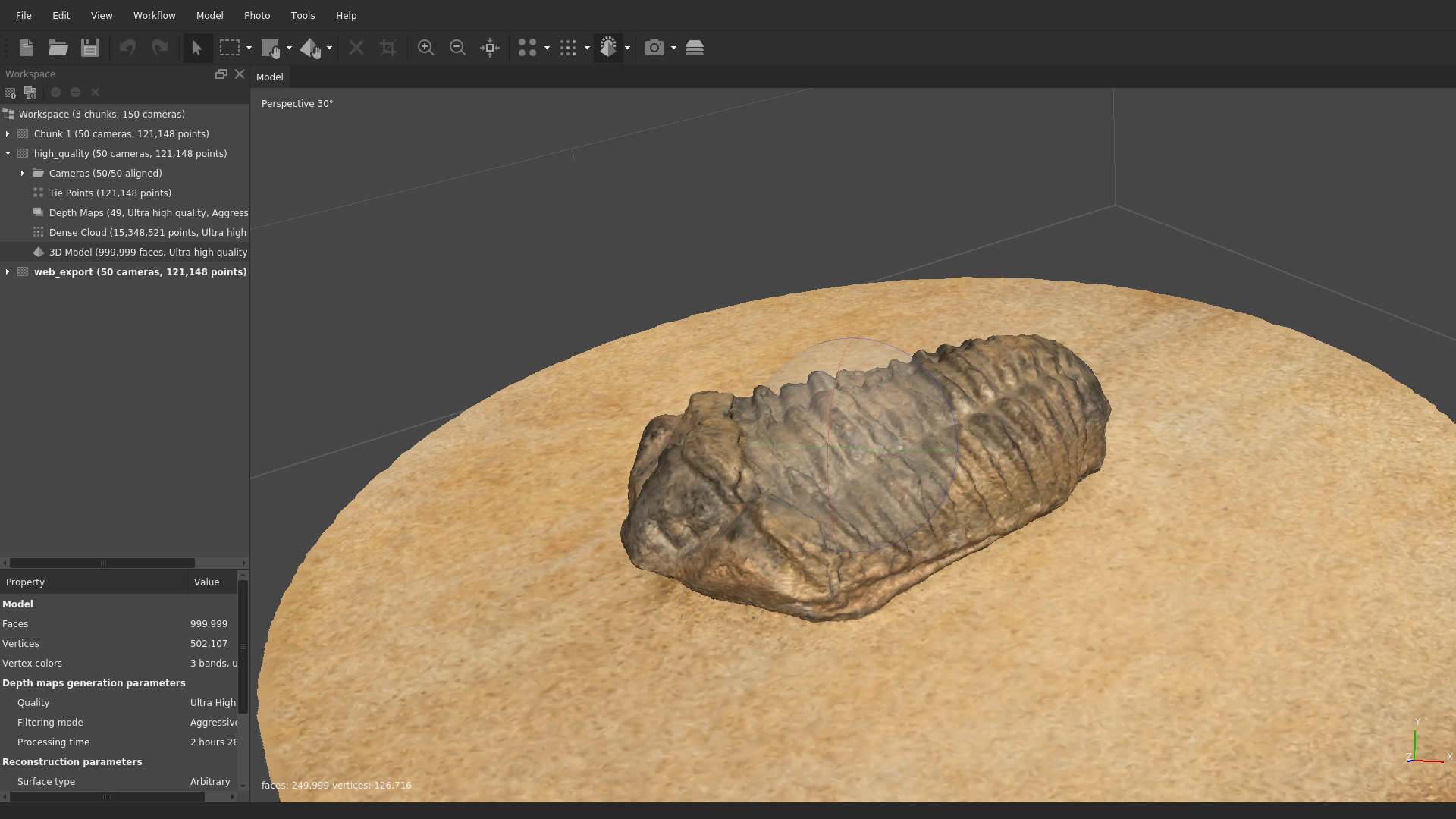Activate the Navigation arrow tool
This screenshot has width=1456, height=819.
pyautogui.click(x=197, y=48)
